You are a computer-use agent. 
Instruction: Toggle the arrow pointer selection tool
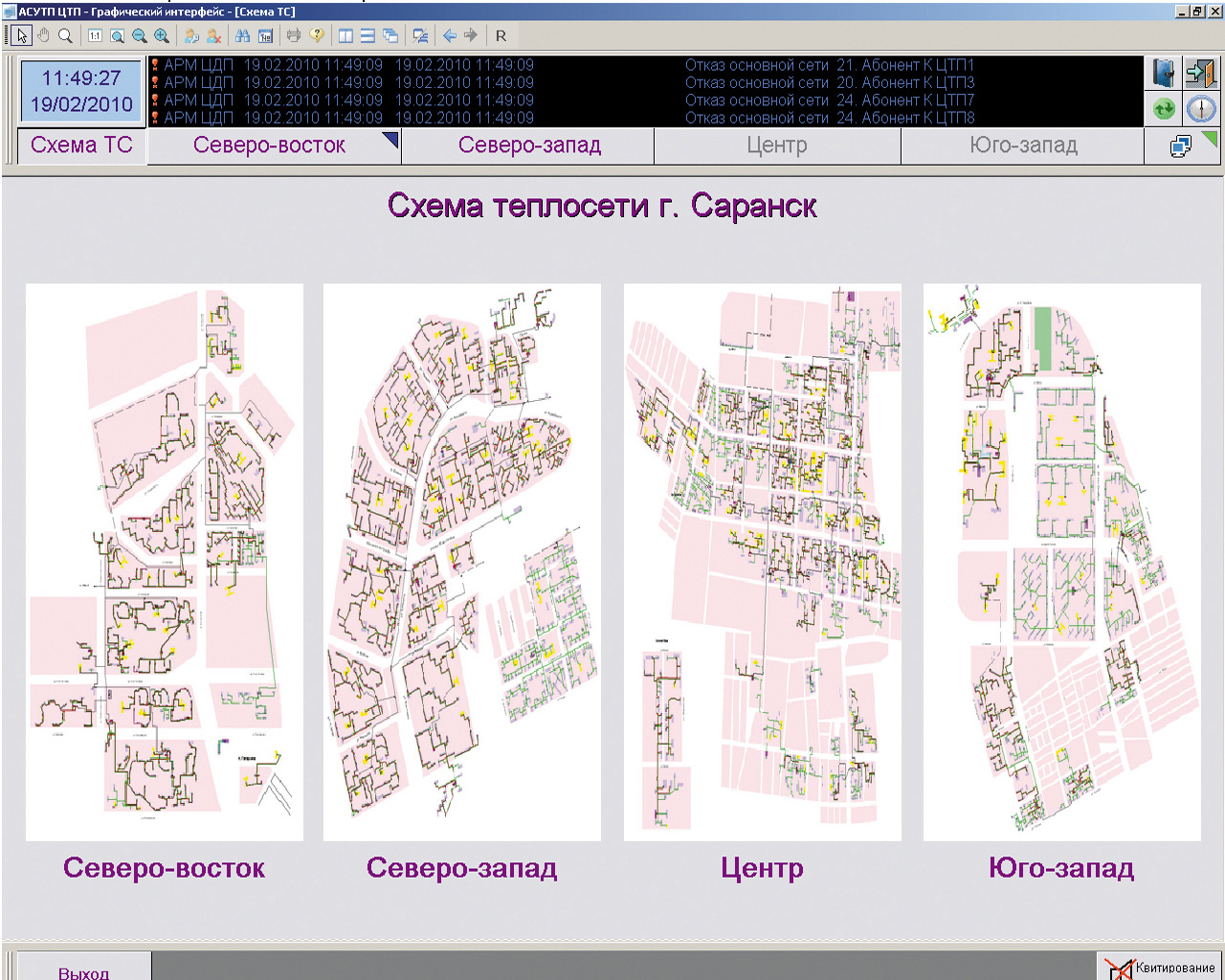click(22, 35)
